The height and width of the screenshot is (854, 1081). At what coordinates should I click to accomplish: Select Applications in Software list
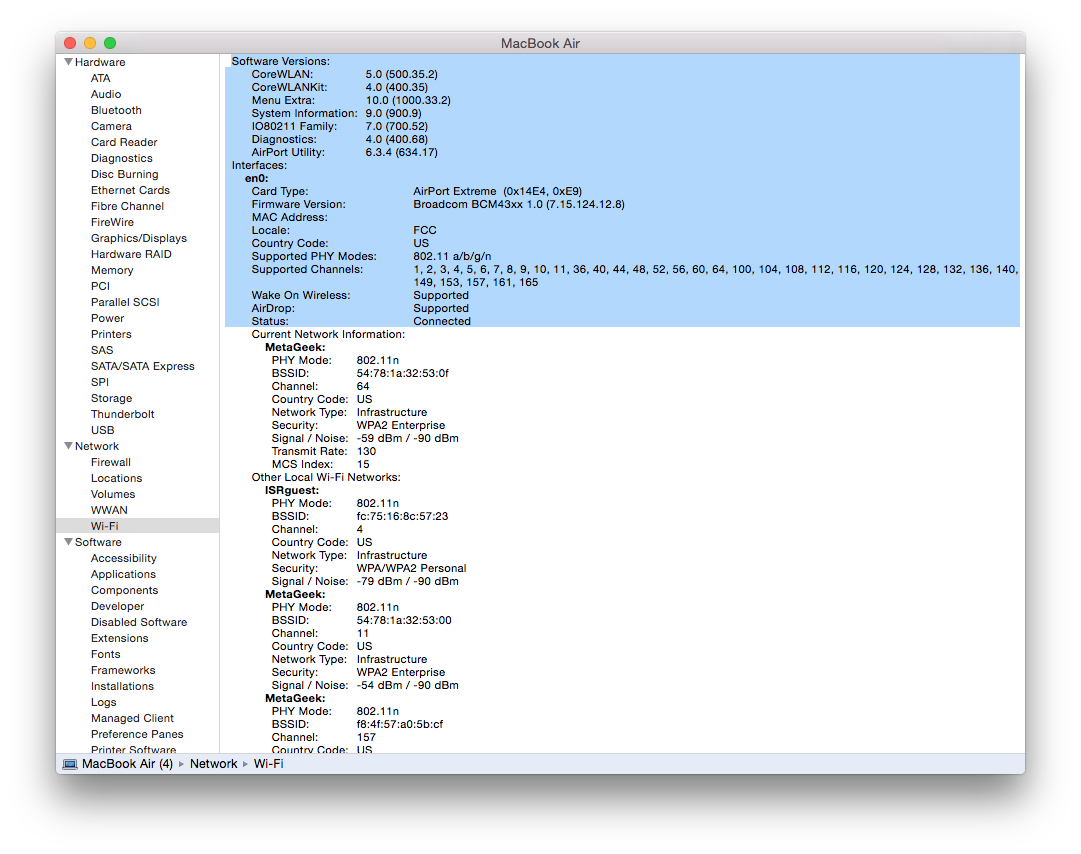pyautogui.click(x=123, y=574)
